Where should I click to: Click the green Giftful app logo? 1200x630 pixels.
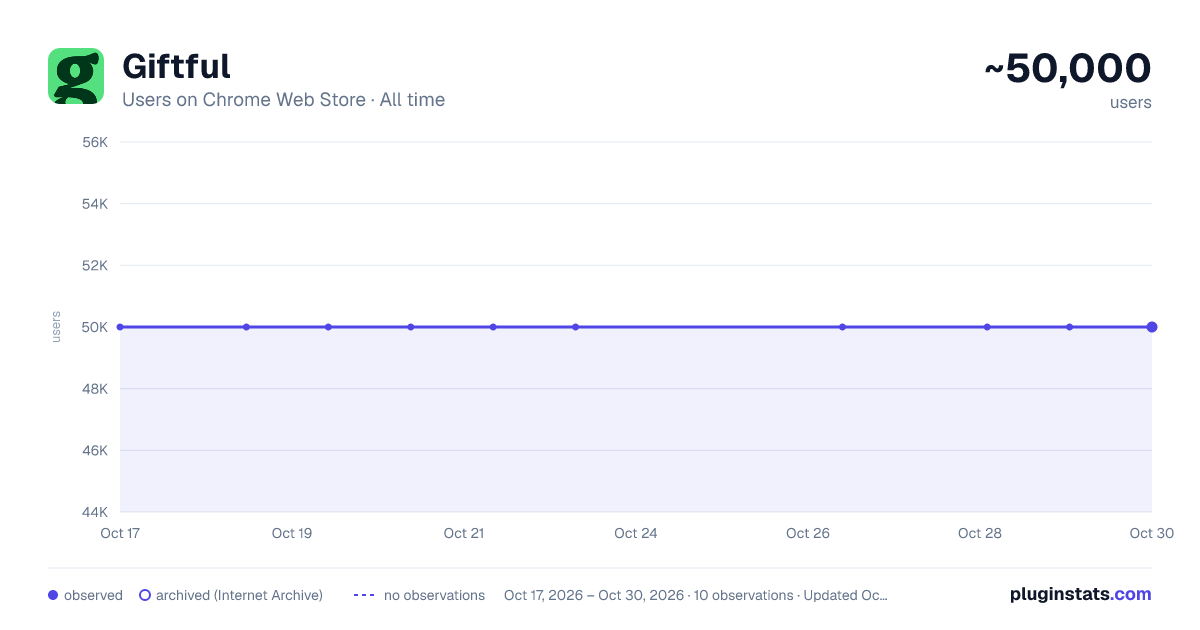click(76, 76)
